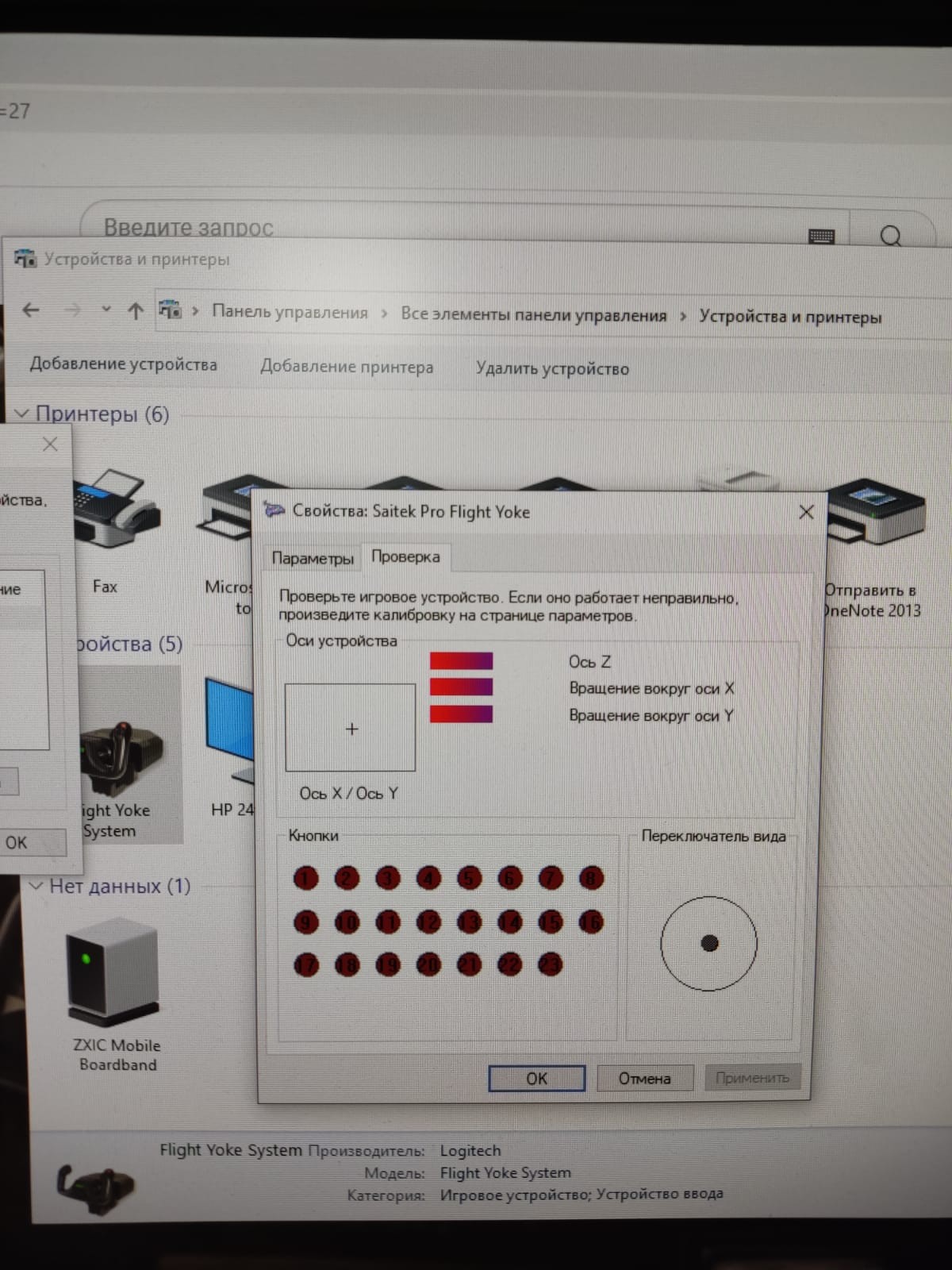
Task: Select the ZXIC Mobile Boardband device
Action: 117,995
